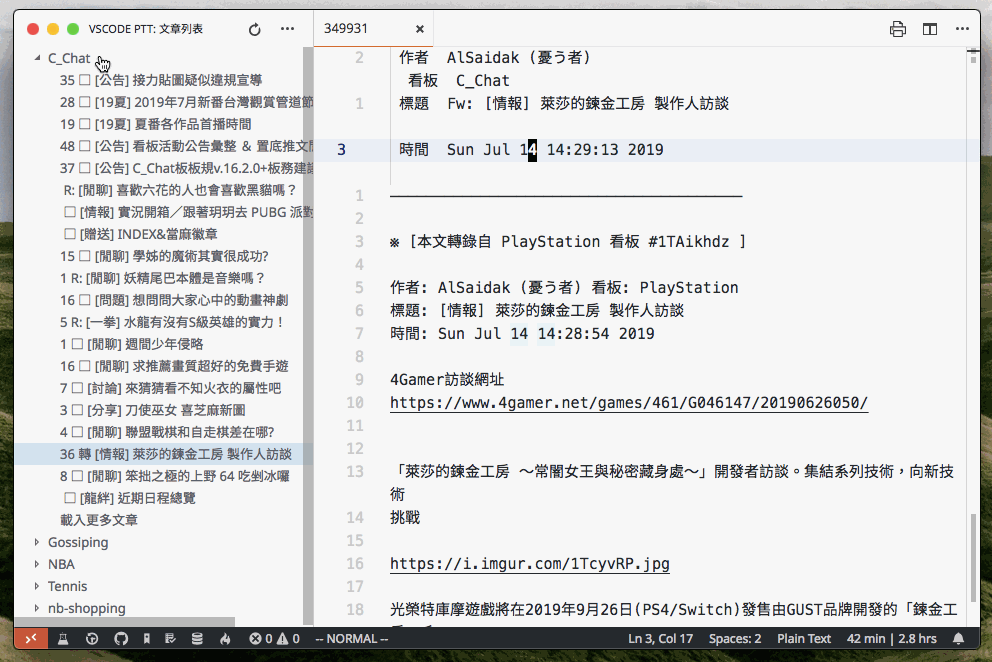Screen dimensions: 992x662
Task: Toggle checkbox for 週間少年侵略
Action: pyautogui.click(x=77, y=344)
